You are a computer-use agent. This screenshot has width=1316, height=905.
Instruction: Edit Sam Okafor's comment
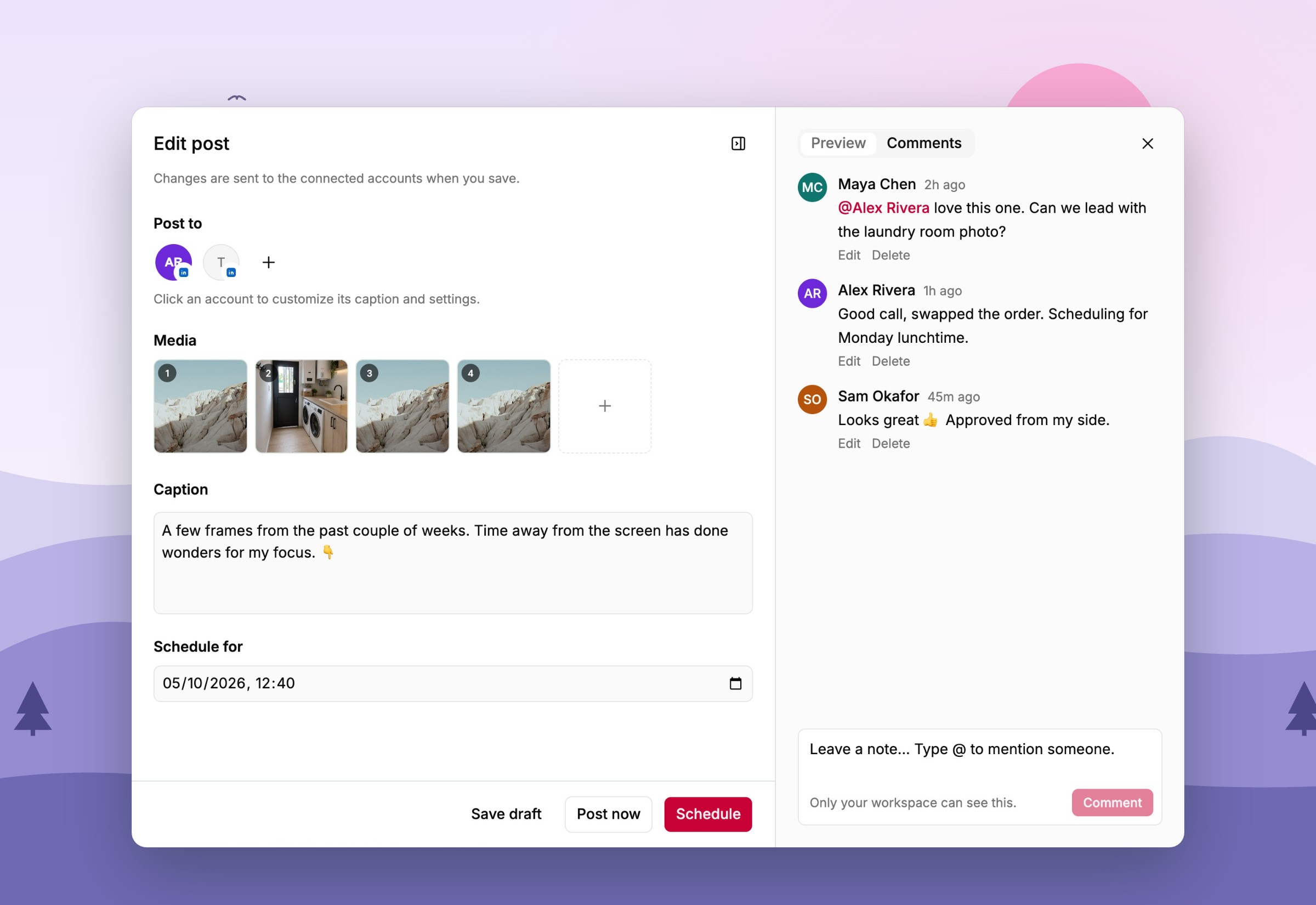pos(848,443)
